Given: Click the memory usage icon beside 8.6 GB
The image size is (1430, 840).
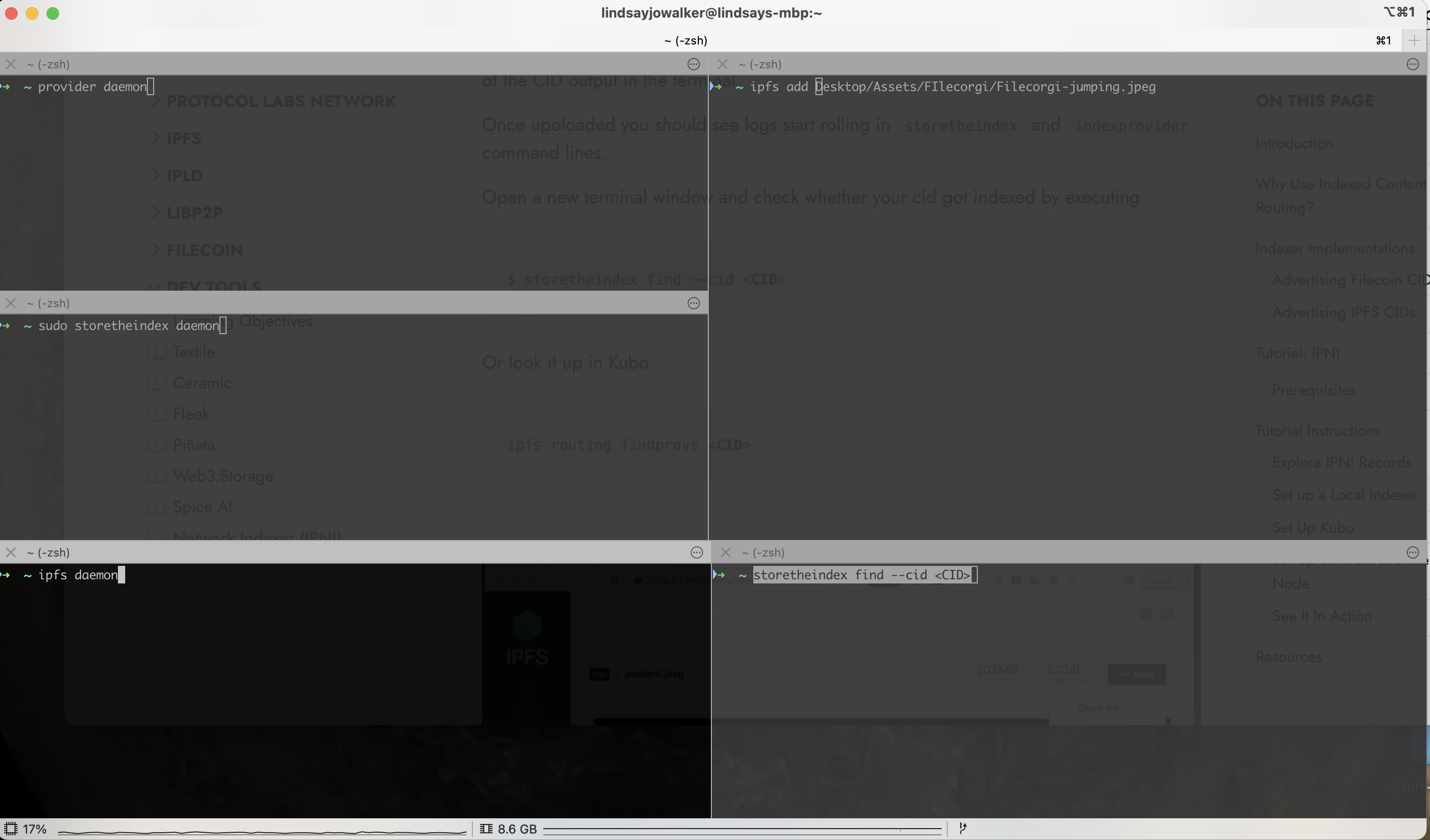Looking at the screenshot, I should [x=486, y=829].
